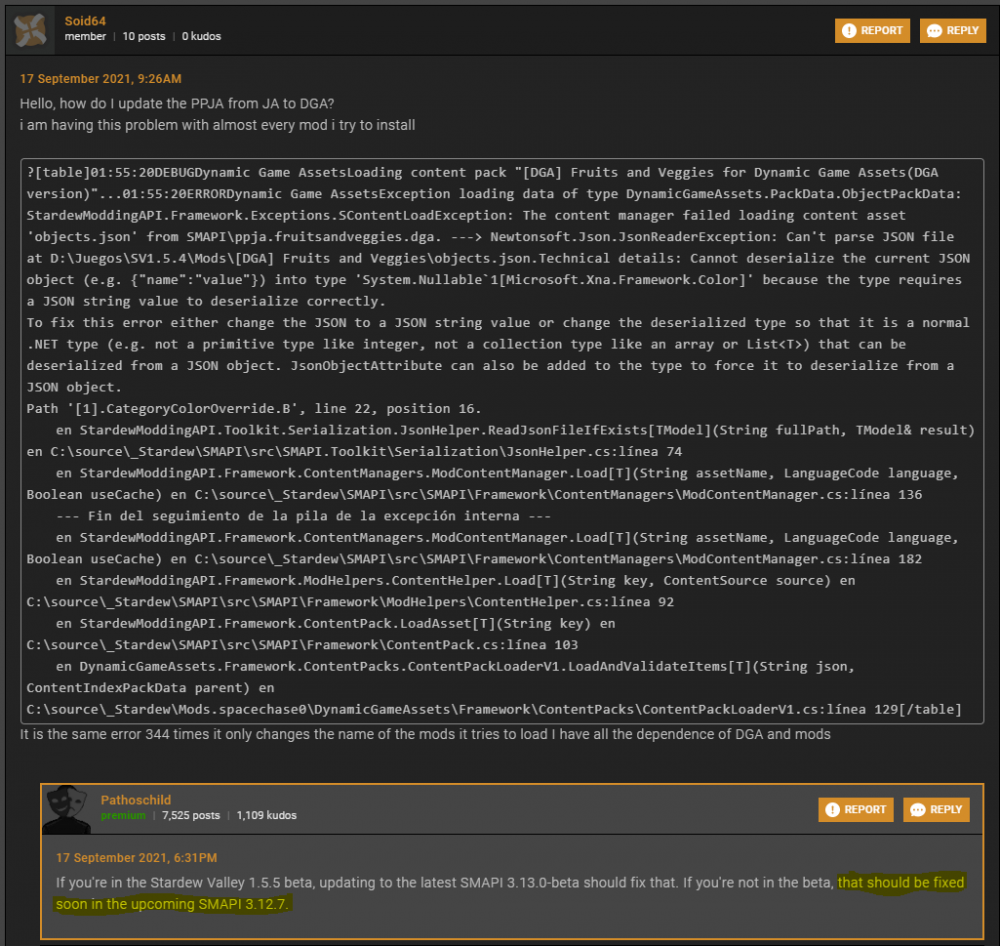Click Soid64's member rank label
This screenshot has width=1000, height=946.
(x=85, y=37)
